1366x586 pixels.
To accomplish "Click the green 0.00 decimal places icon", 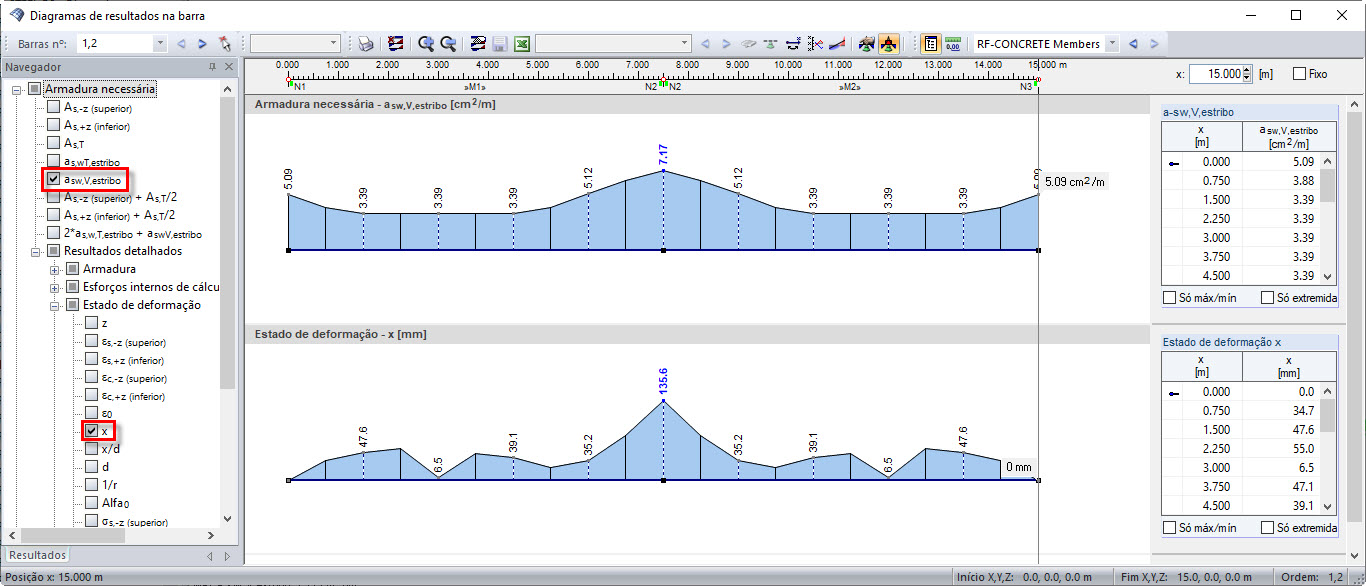I will point(953,44).
